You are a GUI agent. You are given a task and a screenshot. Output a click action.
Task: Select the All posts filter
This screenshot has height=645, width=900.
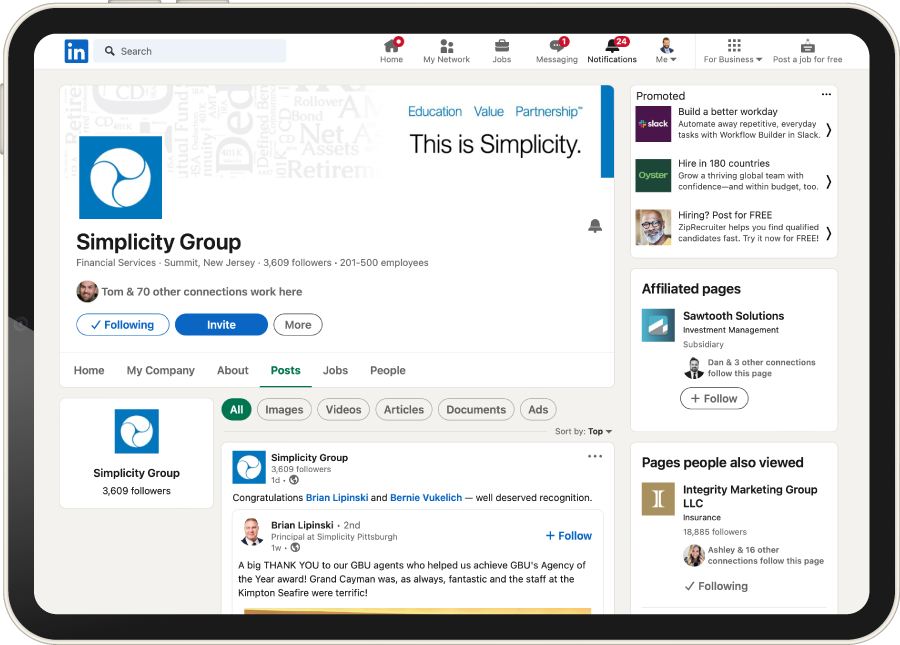pyautogui.click(x=236, y=410)
